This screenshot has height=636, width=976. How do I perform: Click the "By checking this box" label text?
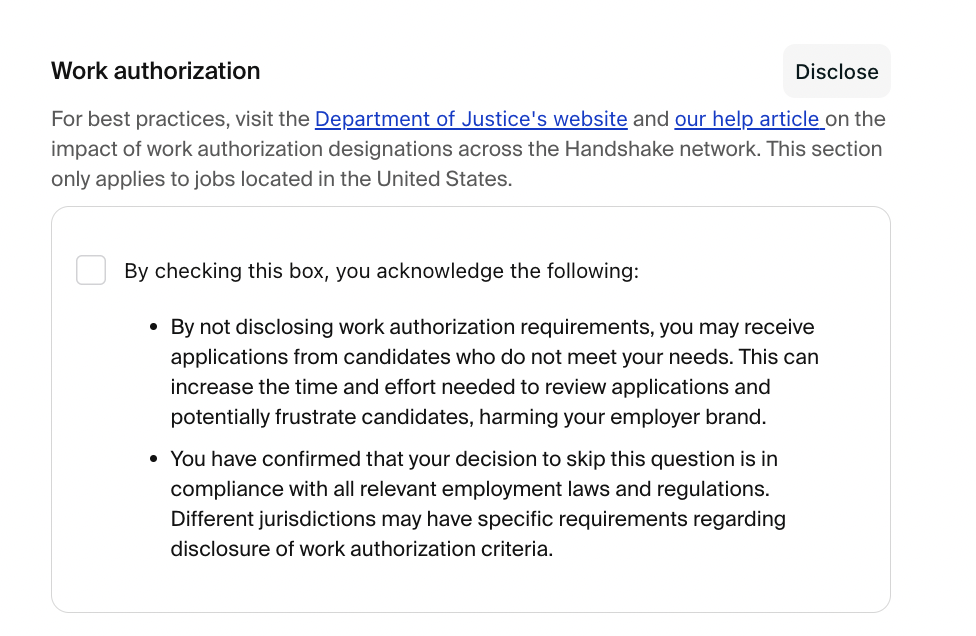[x=380, y=271]
